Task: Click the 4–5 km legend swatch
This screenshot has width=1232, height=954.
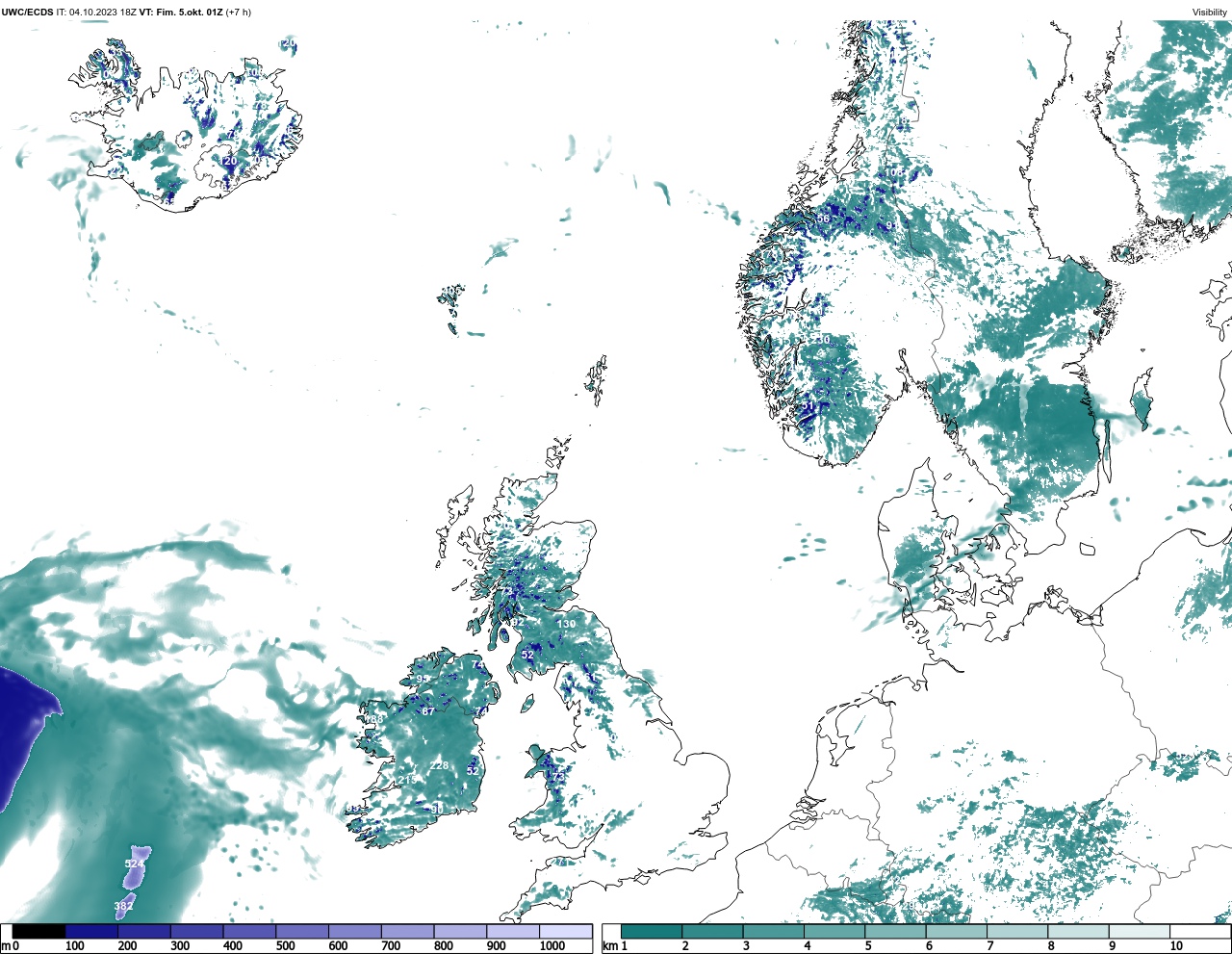Action: click(834, 932)
